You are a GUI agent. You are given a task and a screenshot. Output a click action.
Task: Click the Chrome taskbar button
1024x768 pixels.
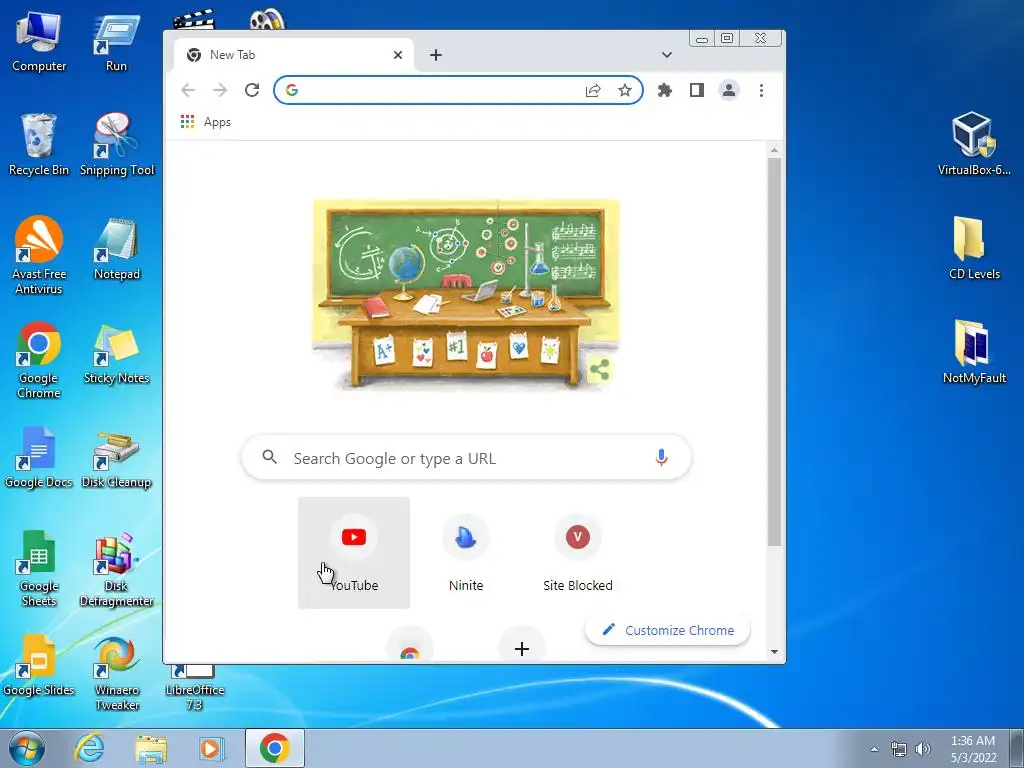coord(274,748)
